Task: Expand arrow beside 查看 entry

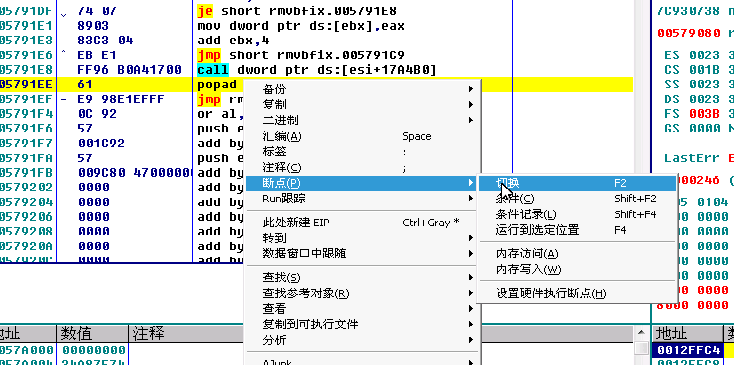Action: pyautogui.click(x=470, y=309)
